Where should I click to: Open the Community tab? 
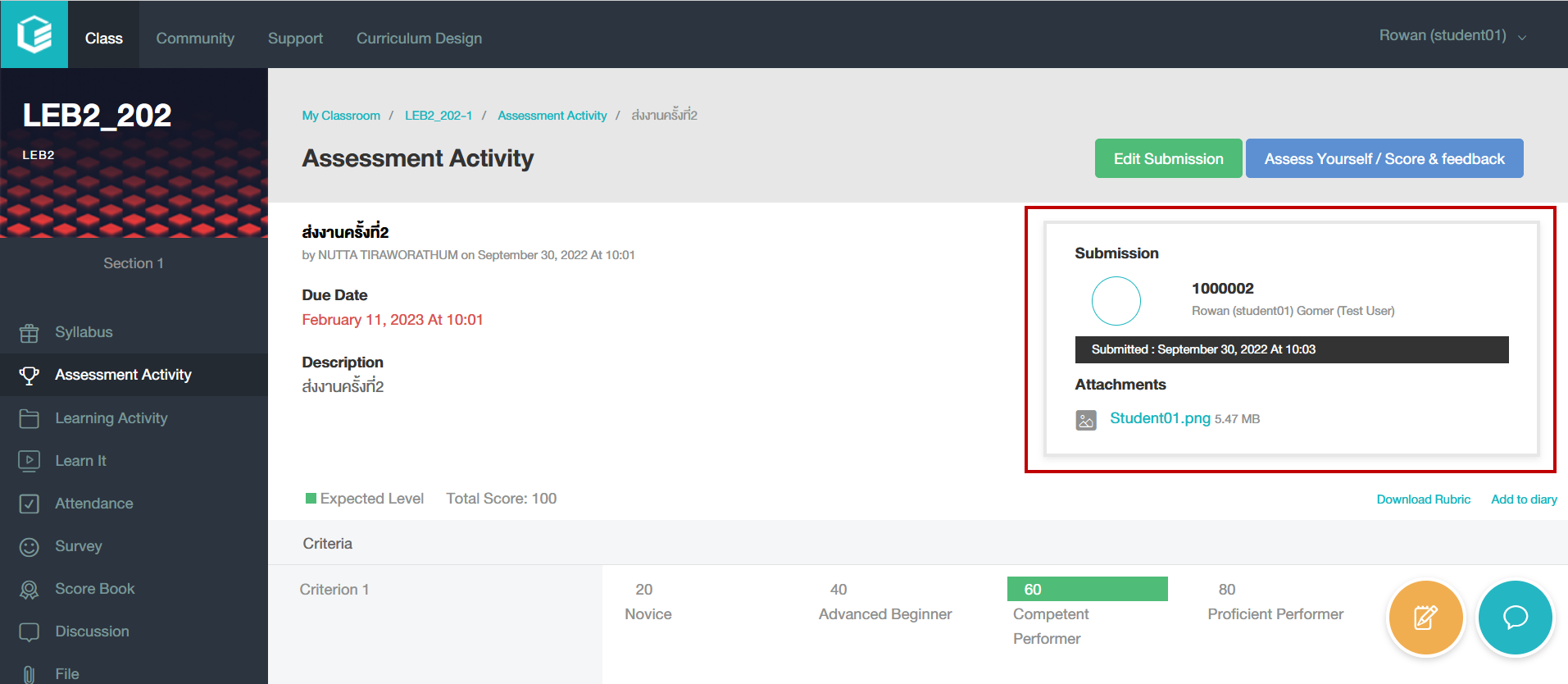point(195,39)
